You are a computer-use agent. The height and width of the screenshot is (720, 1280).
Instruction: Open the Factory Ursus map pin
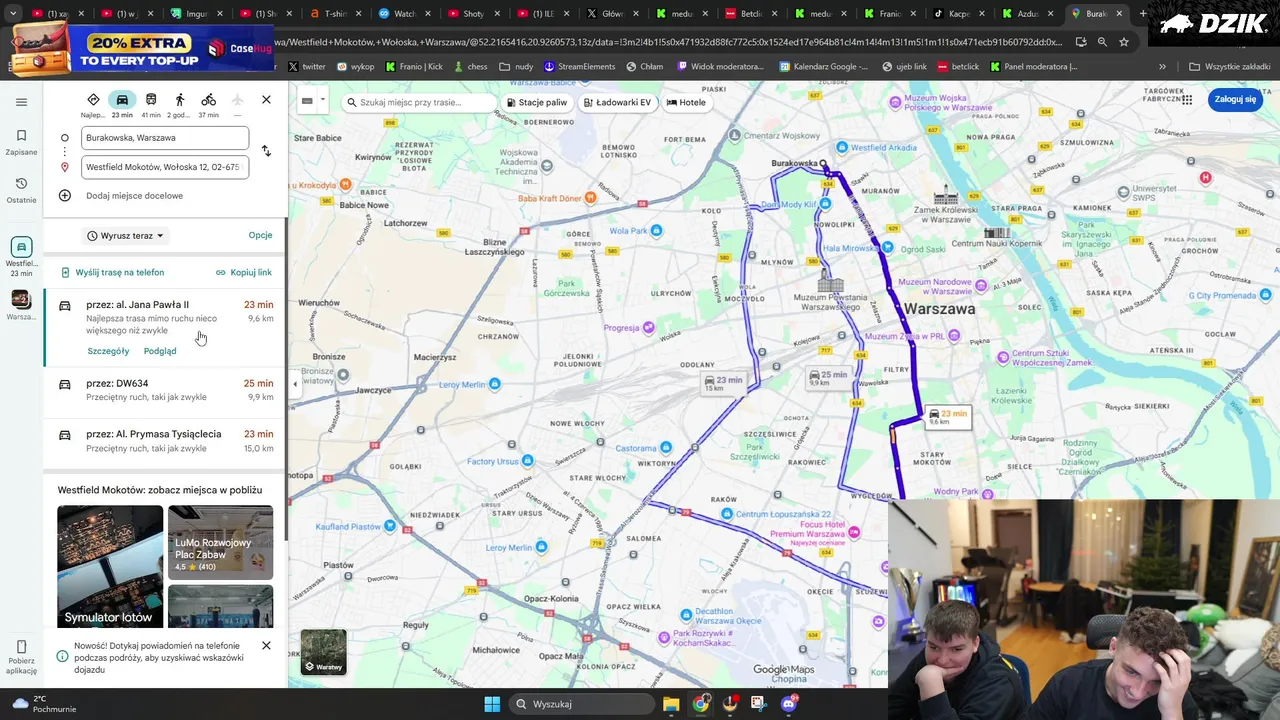pyautogui.click(x=527, y=461)
